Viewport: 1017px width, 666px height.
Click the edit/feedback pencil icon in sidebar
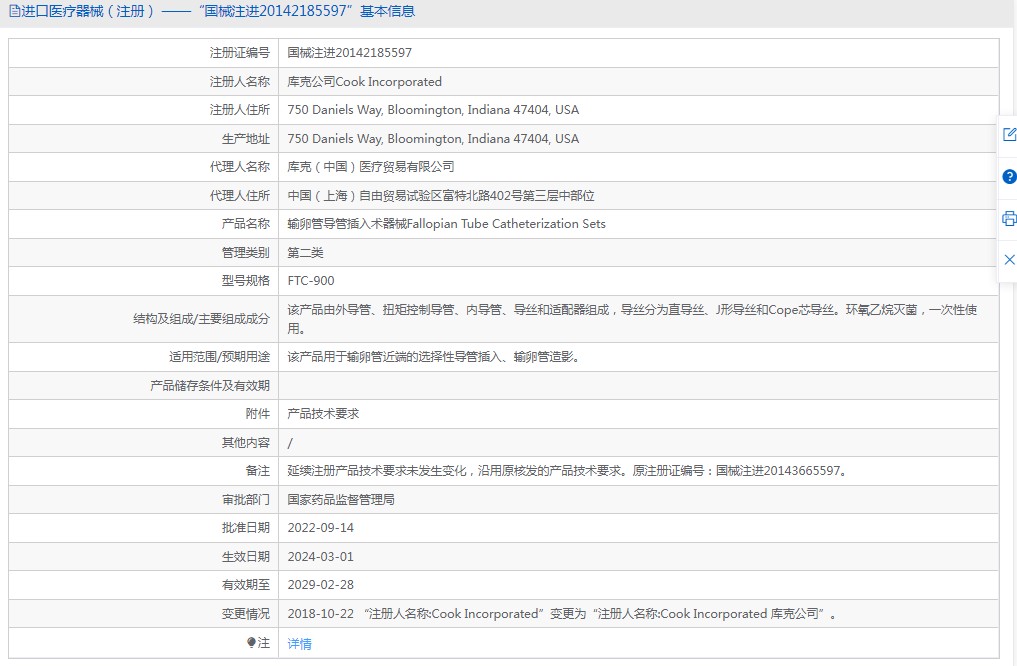click(1008, 135)
